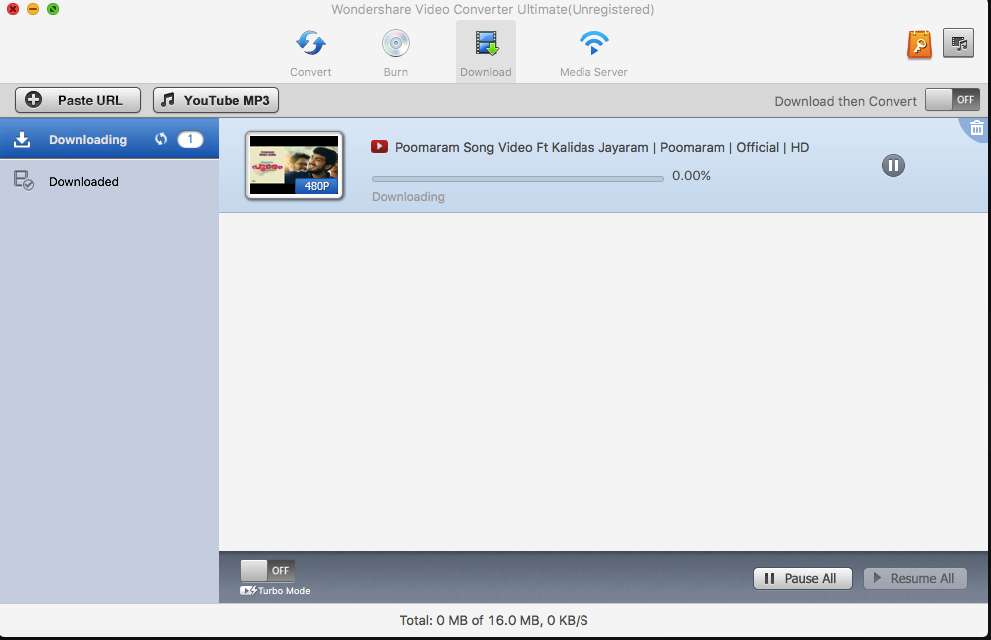Delete the download with the trash icon

pos(976,127)
